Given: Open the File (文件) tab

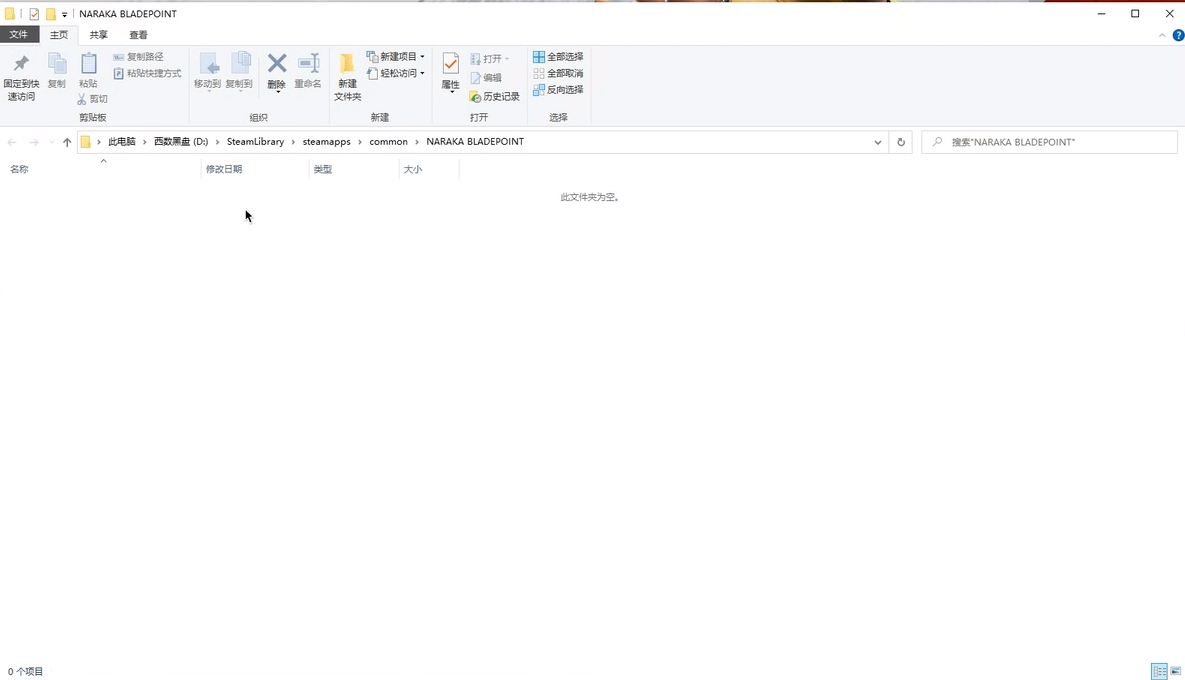Looking at the screenshot, I should tap(19, 35).
